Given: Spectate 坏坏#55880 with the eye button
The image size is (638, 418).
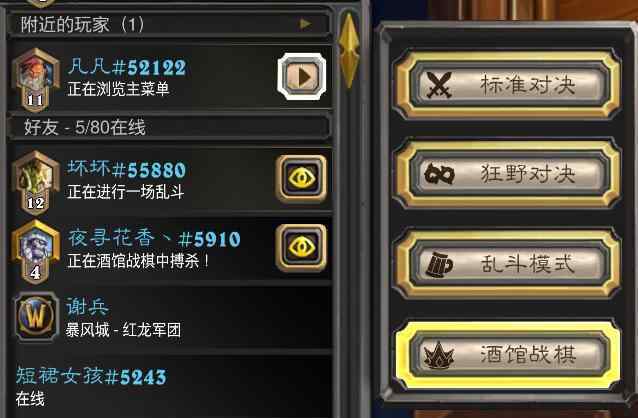Looking at the screenshot, I should [x=301, y=178].
